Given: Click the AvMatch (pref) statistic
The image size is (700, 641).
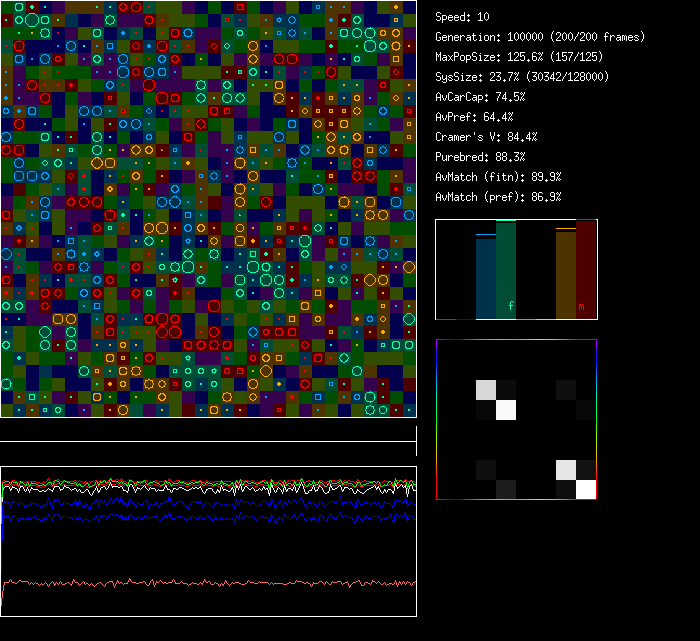Looking at the screenshot, I should 498,197.
